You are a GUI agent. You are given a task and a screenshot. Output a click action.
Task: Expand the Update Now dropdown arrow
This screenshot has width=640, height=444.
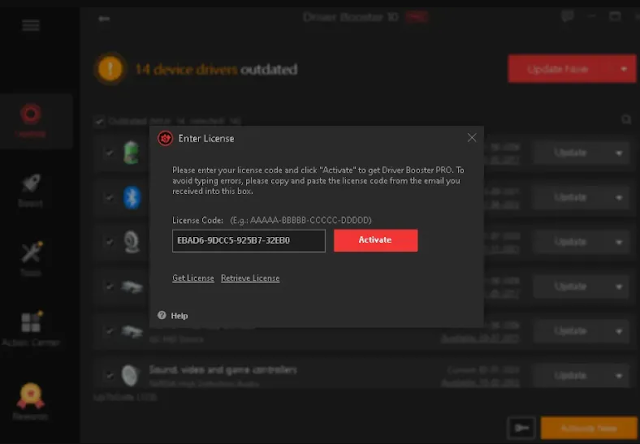623,69
